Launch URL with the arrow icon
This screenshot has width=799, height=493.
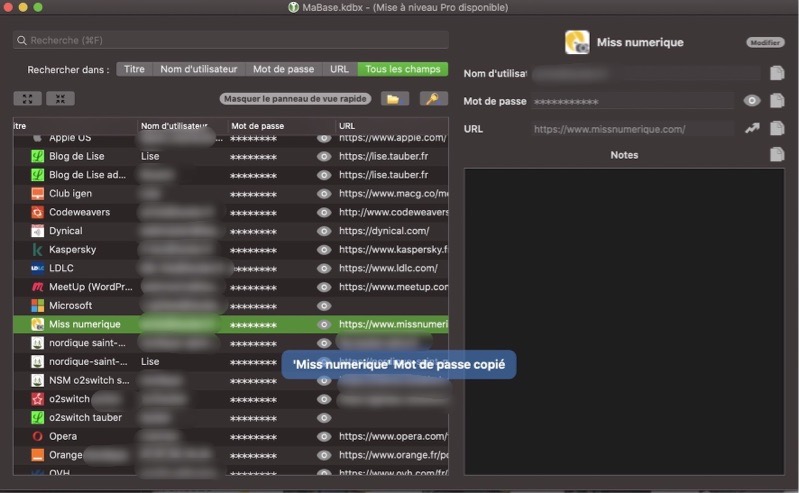(x=752, y=129)
